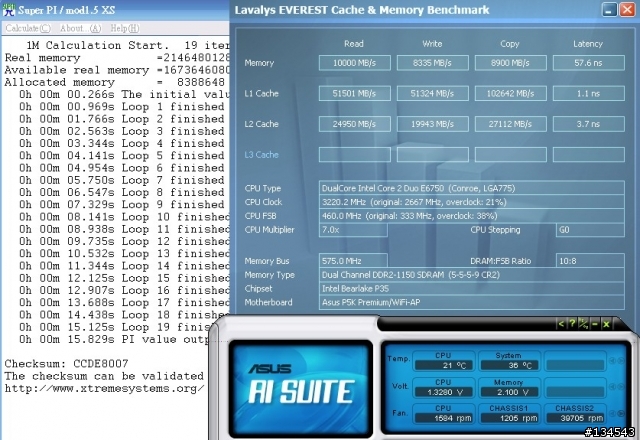Click Chipset field Intel Bearlake P35

coord(471,289)
